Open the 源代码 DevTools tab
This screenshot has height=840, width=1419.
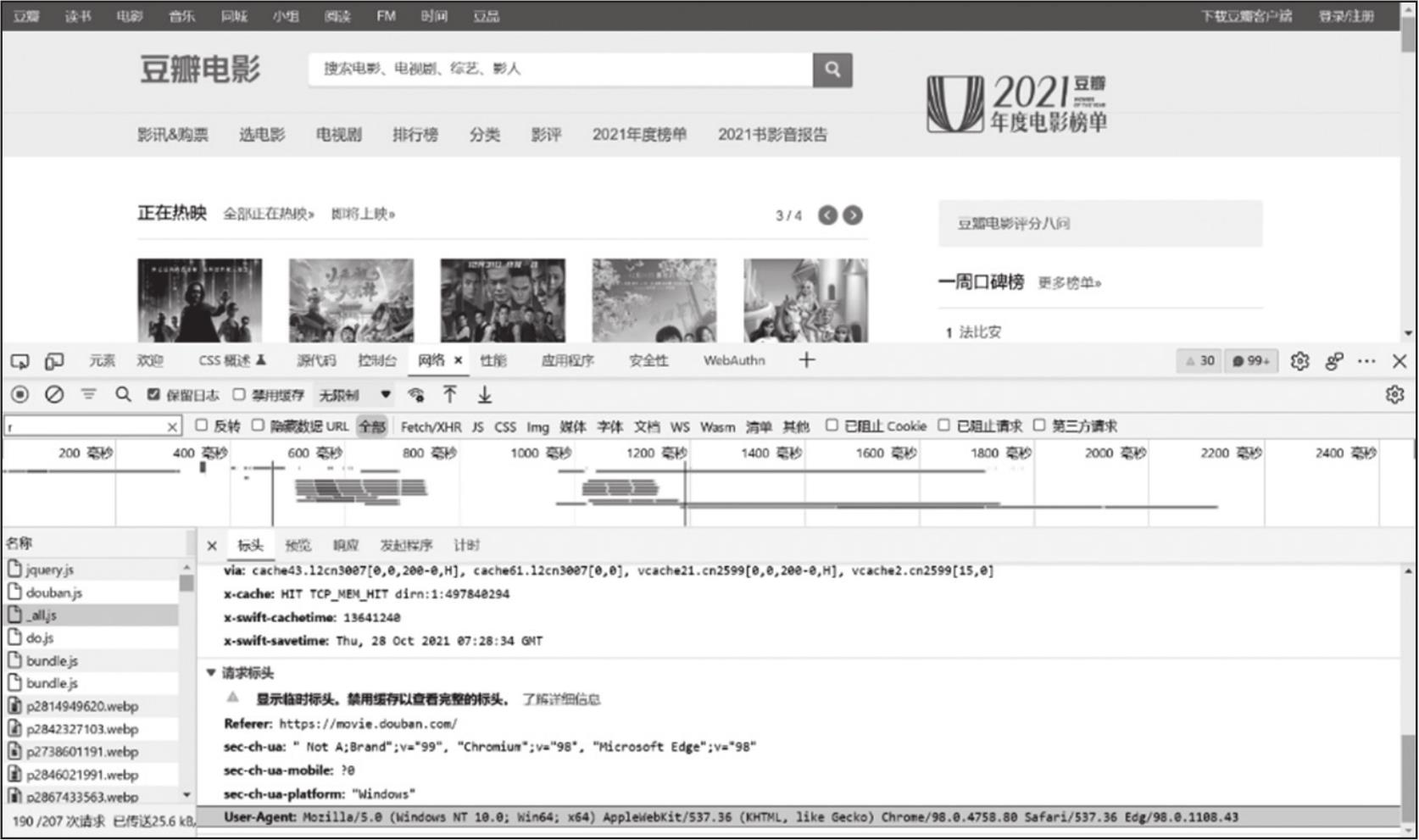[x=316, y=361]
